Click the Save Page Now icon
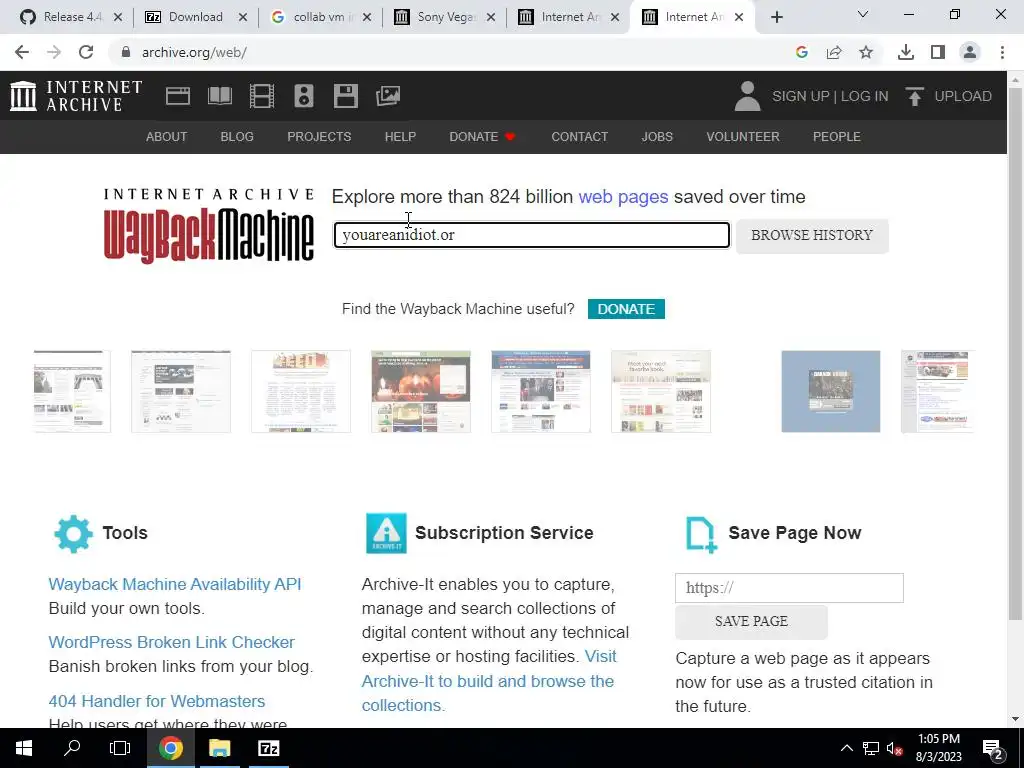This screenshot has width=1024, height=768. [x=701, y=535]
